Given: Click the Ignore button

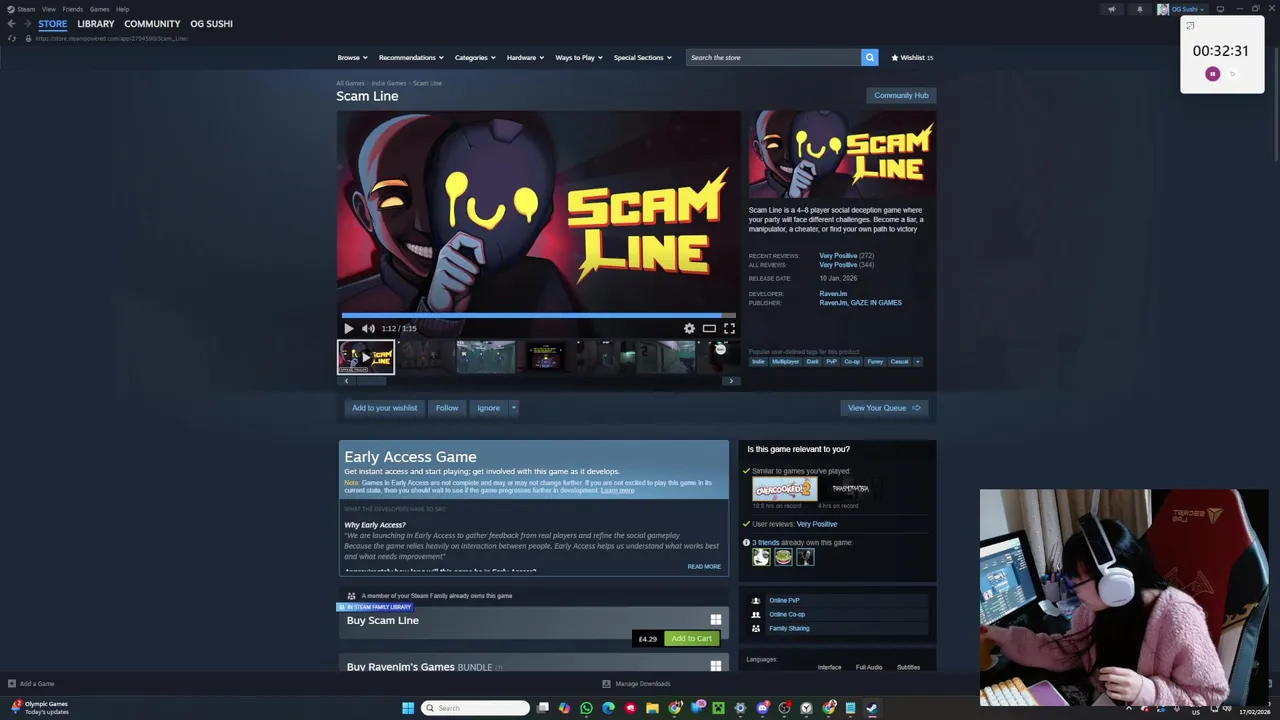Looking at the screenshot, I should coord(488,408).
